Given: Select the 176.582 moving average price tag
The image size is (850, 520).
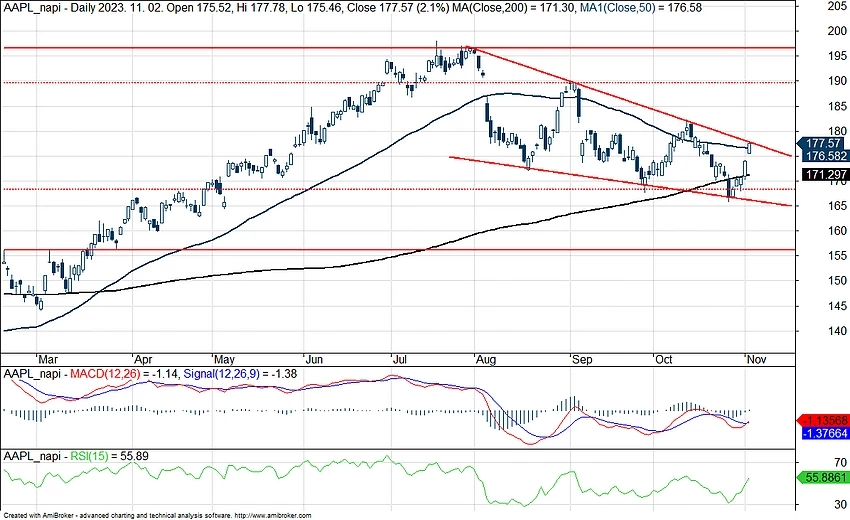Looking at the screenshot, I should pos(825,156).
